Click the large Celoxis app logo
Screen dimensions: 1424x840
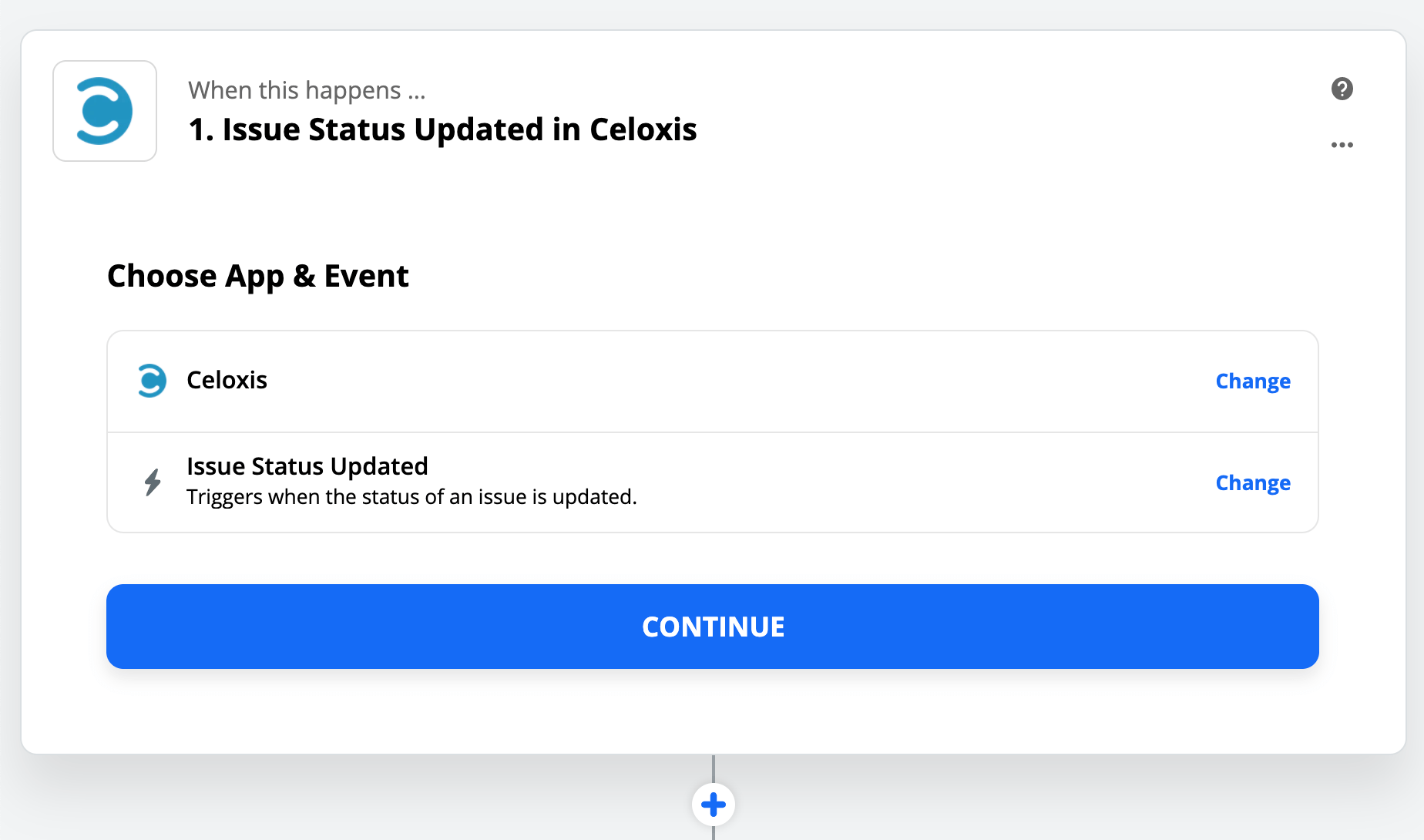105,111
